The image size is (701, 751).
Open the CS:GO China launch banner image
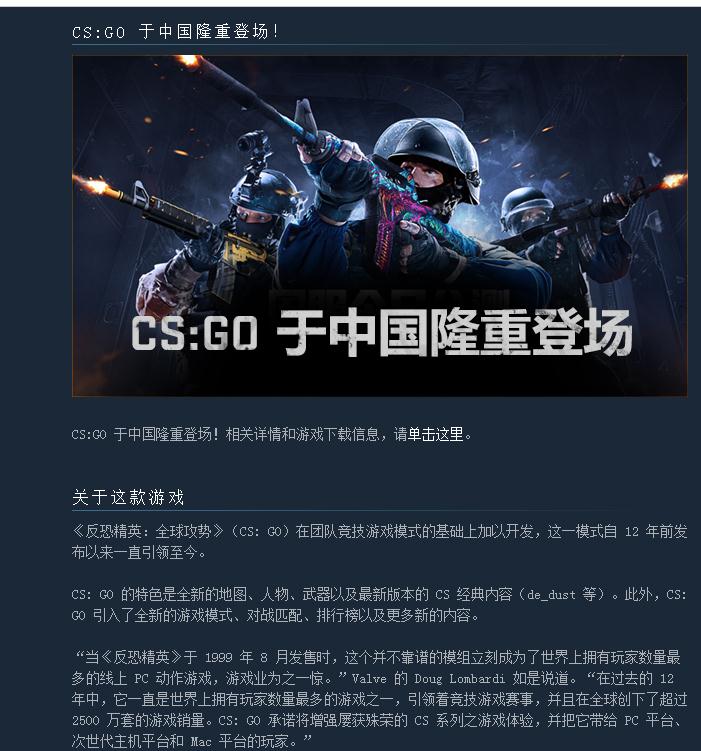tap(380, 226)
